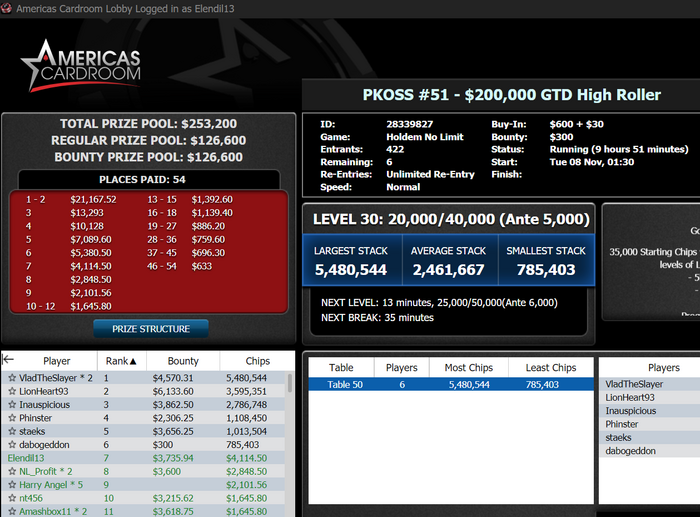Screen dimensions: 700x517
Task: Select the Table 50 row
Action: [x=451, y=384]
